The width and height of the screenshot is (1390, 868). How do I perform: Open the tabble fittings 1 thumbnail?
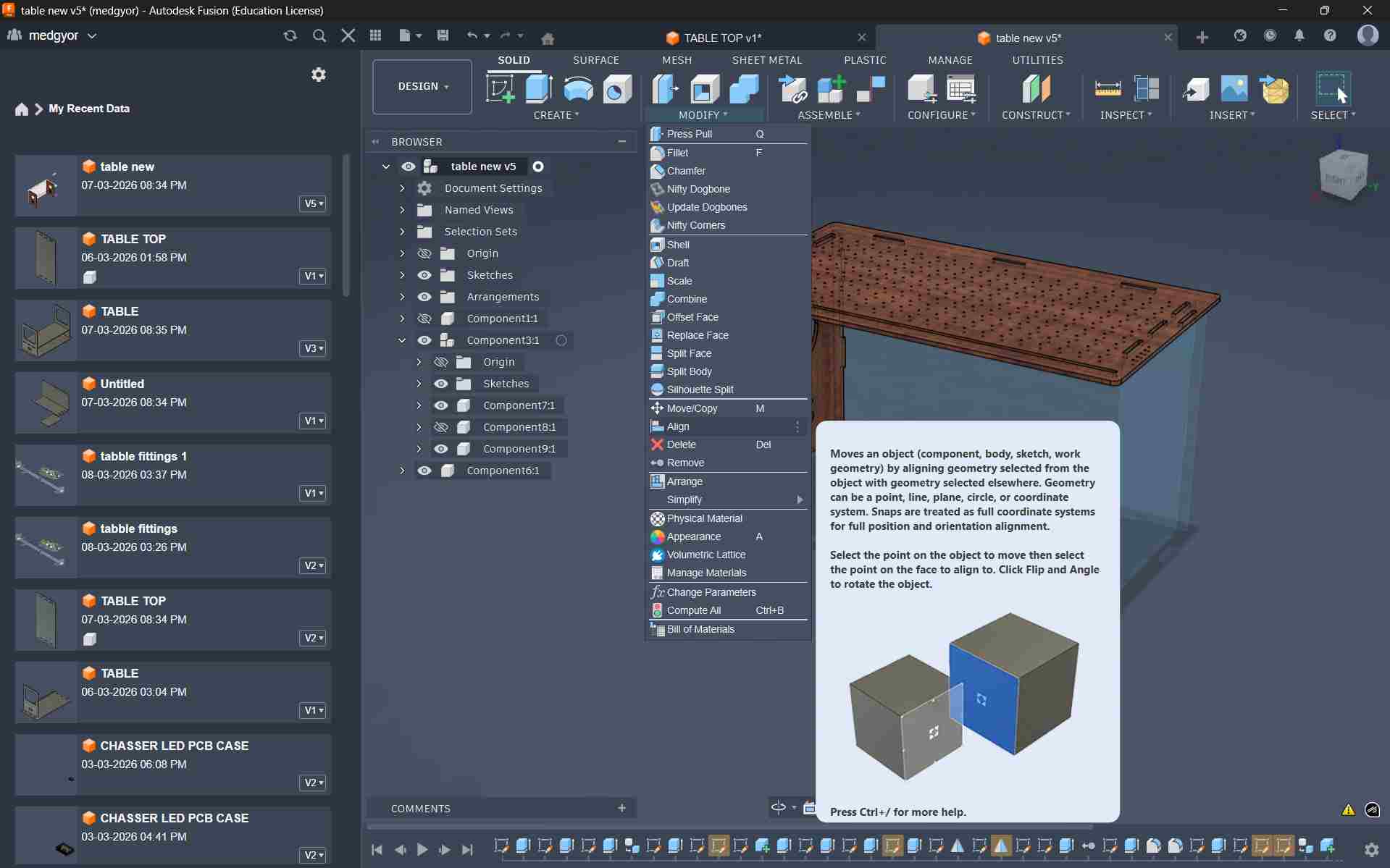pyautogui.click(x=46, y=476)
